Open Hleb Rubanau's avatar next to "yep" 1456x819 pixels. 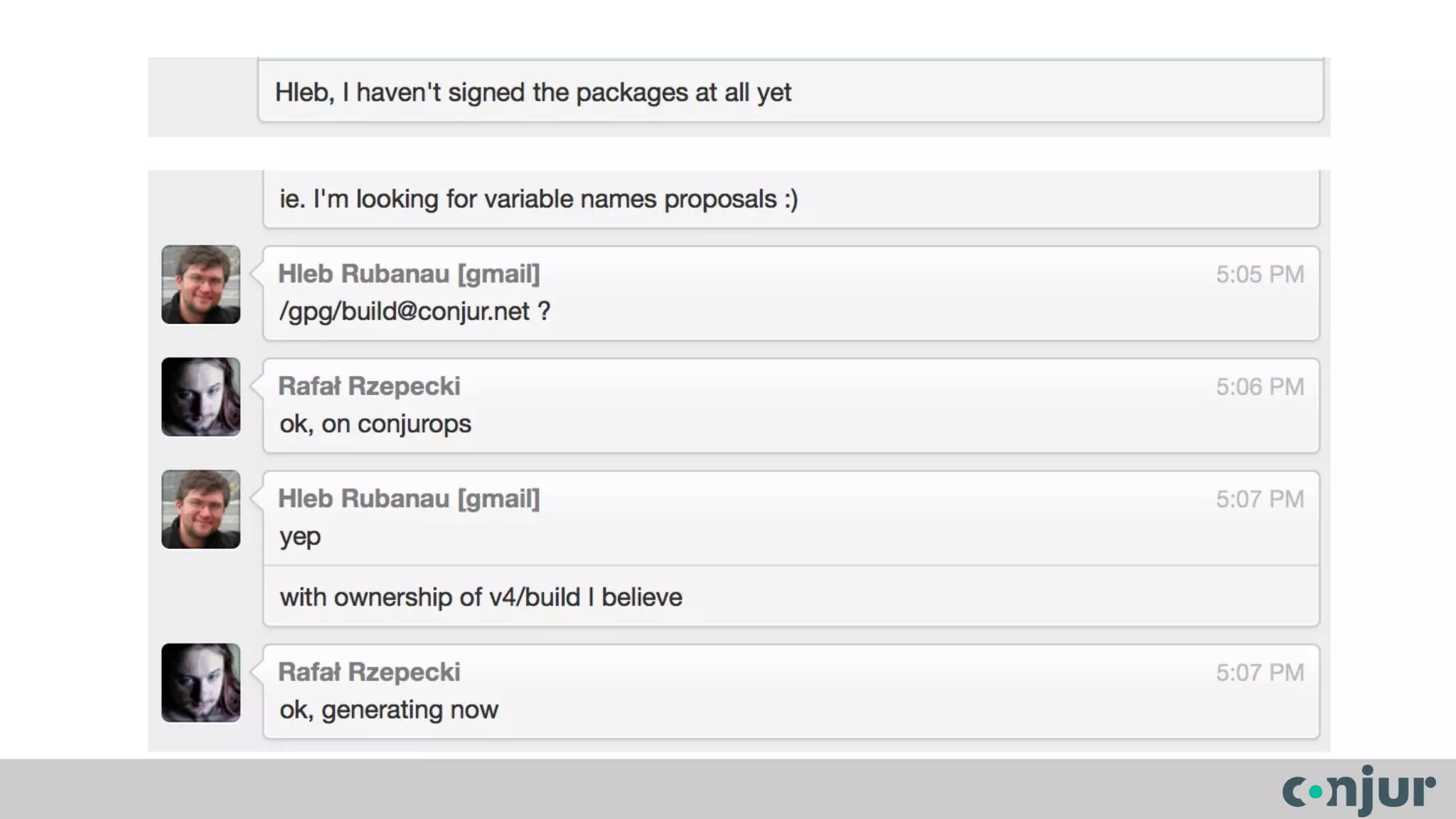(200, 509)
